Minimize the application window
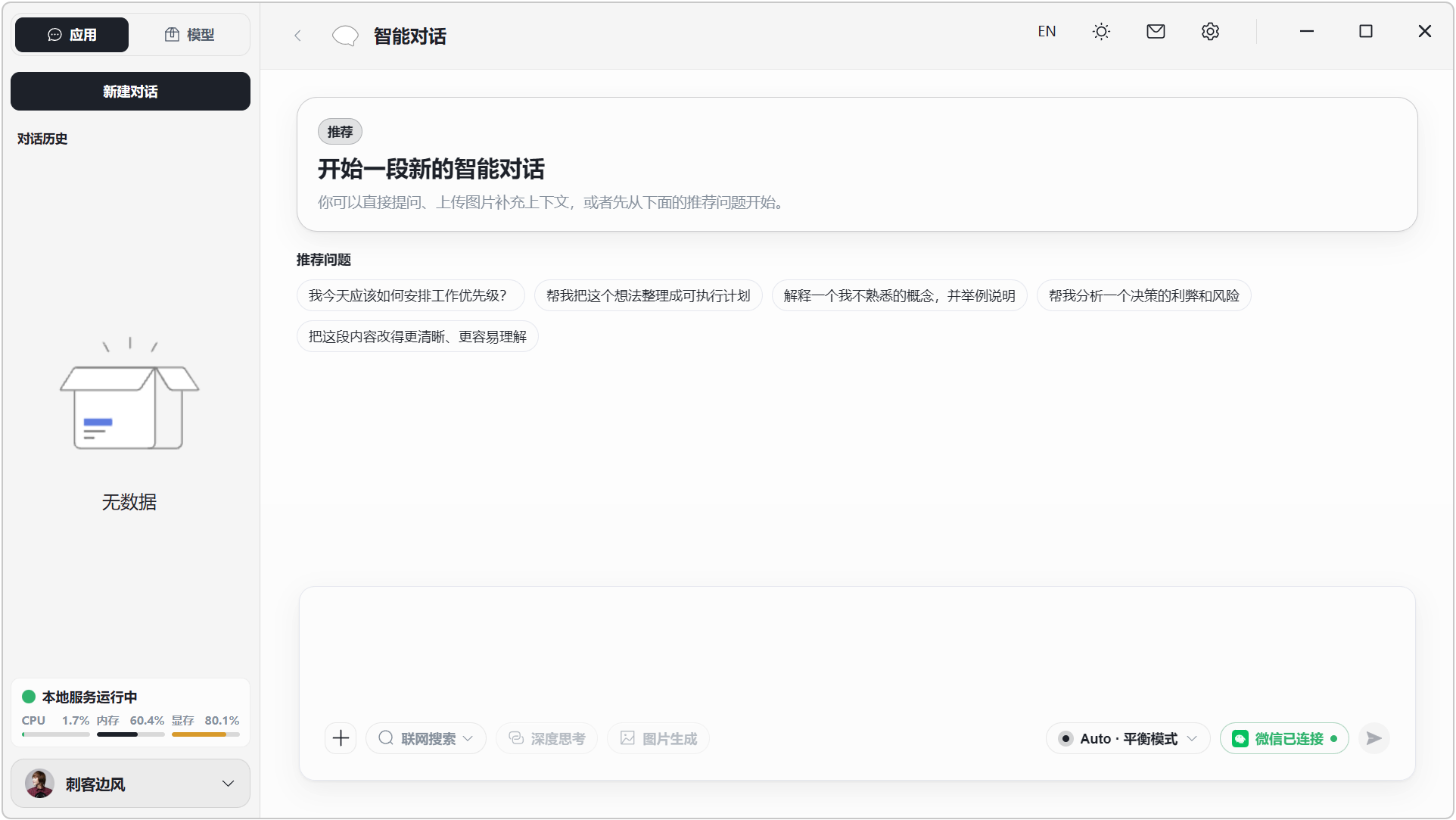 pos(1307,32)
